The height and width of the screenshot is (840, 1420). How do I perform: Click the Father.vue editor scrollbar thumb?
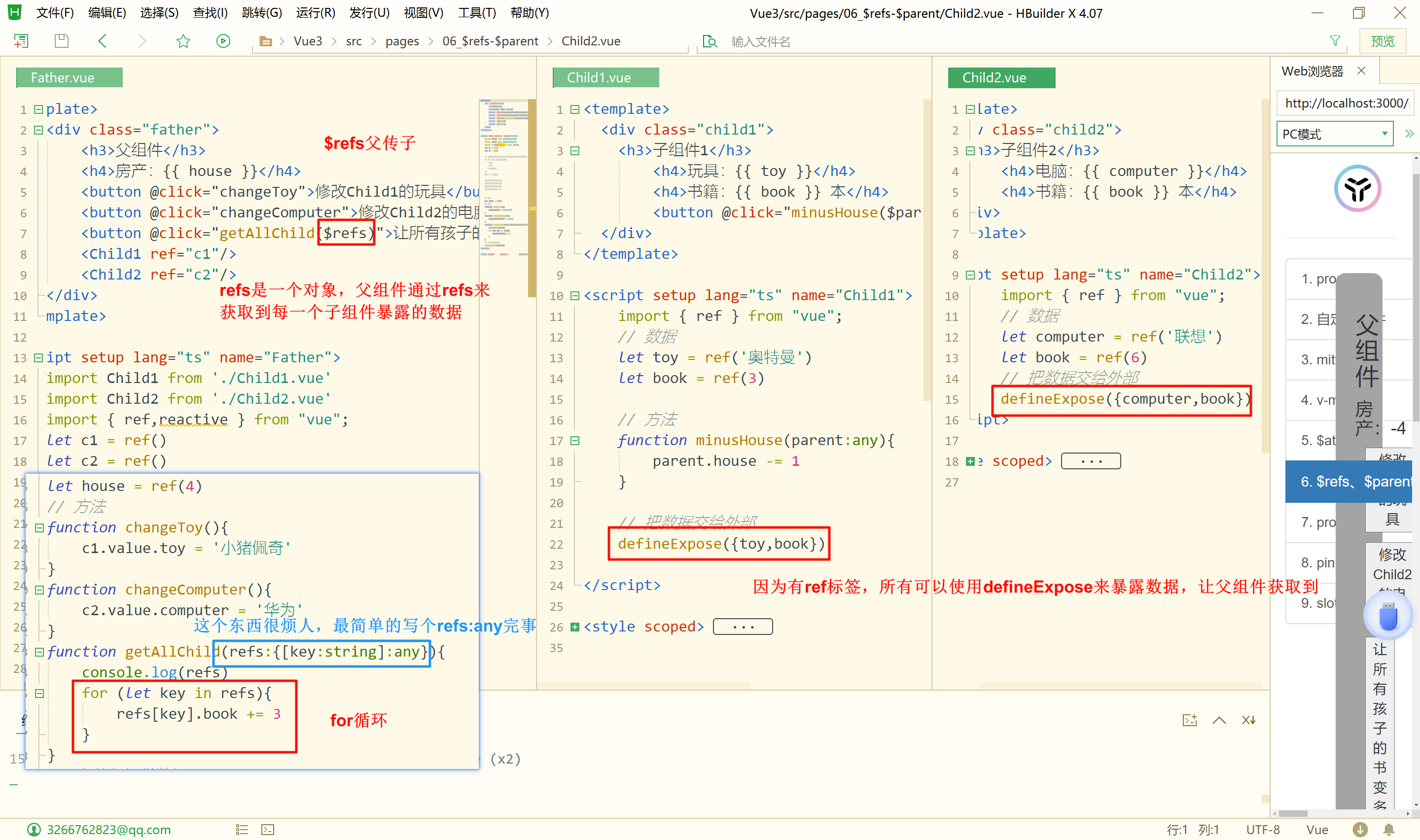click(532, 198)
